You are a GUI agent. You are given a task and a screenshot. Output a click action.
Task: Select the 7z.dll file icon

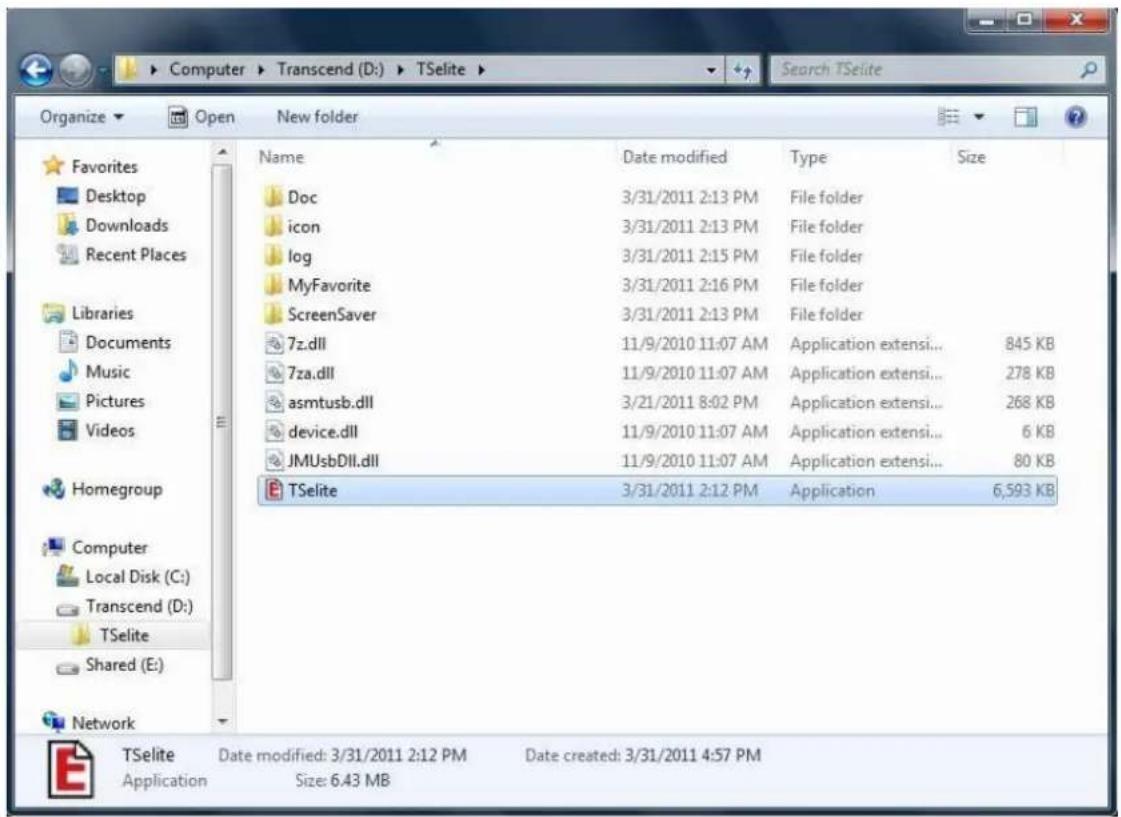[274, 344]
